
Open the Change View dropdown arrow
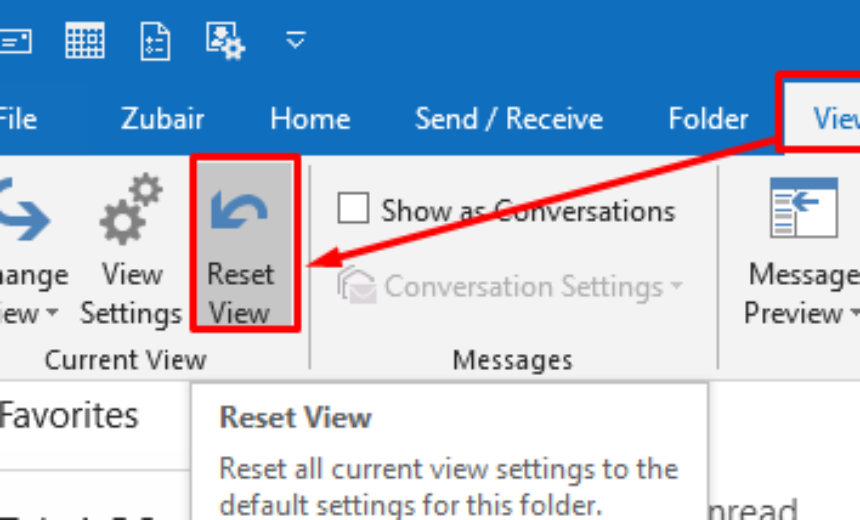[52, 314]
